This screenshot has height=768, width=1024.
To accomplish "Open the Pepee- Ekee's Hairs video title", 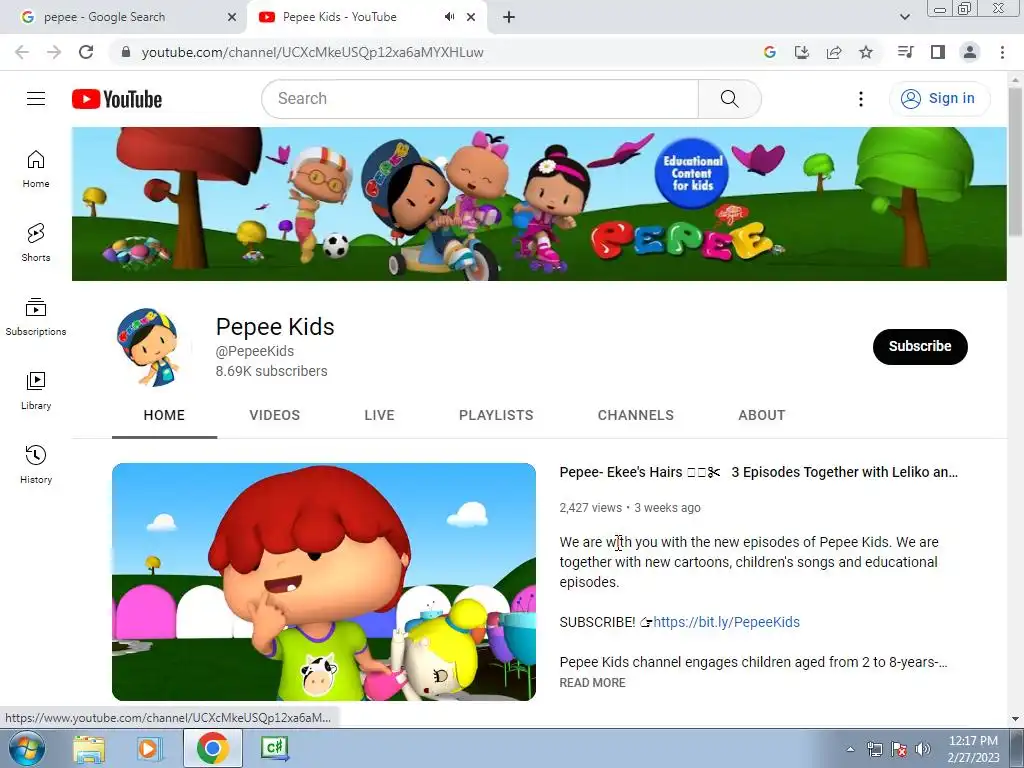I will coord(758,472).
